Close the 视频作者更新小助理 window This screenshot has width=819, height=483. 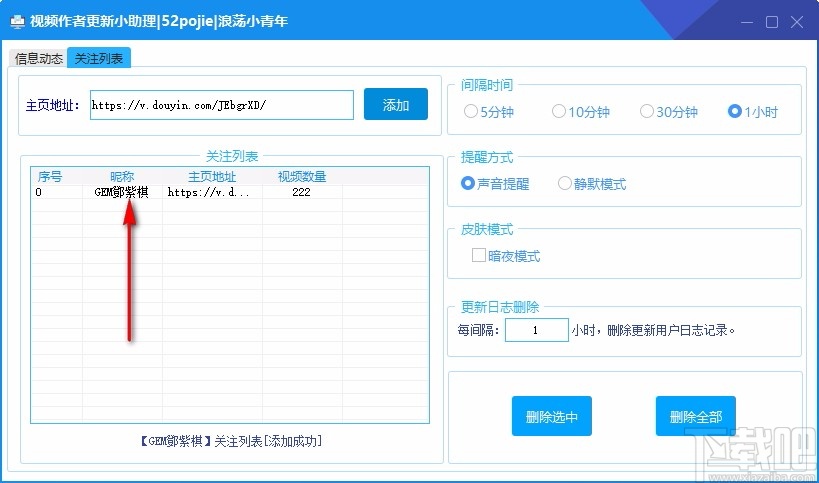coord(797,22)
